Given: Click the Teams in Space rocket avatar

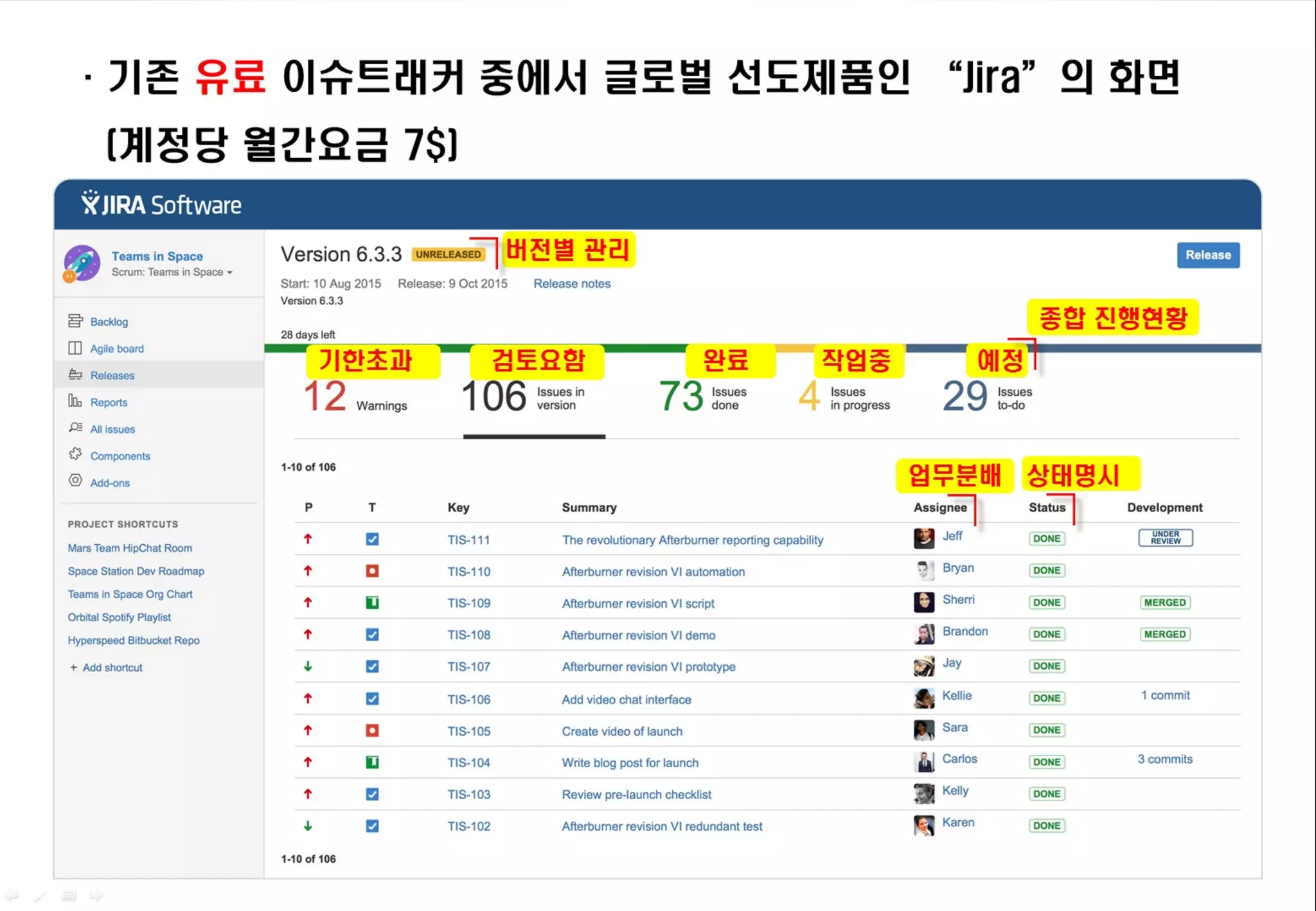Looking at the screenshot, I should [82, 263].
